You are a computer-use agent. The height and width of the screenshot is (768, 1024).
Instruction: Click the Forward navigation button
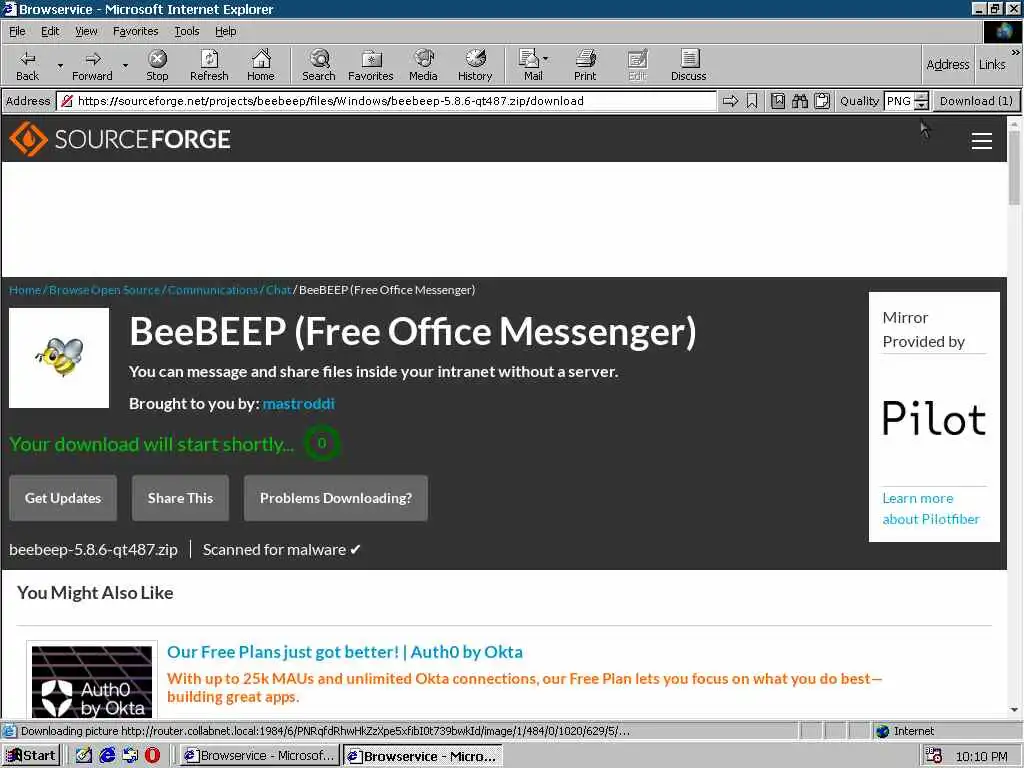click(92, 65)
